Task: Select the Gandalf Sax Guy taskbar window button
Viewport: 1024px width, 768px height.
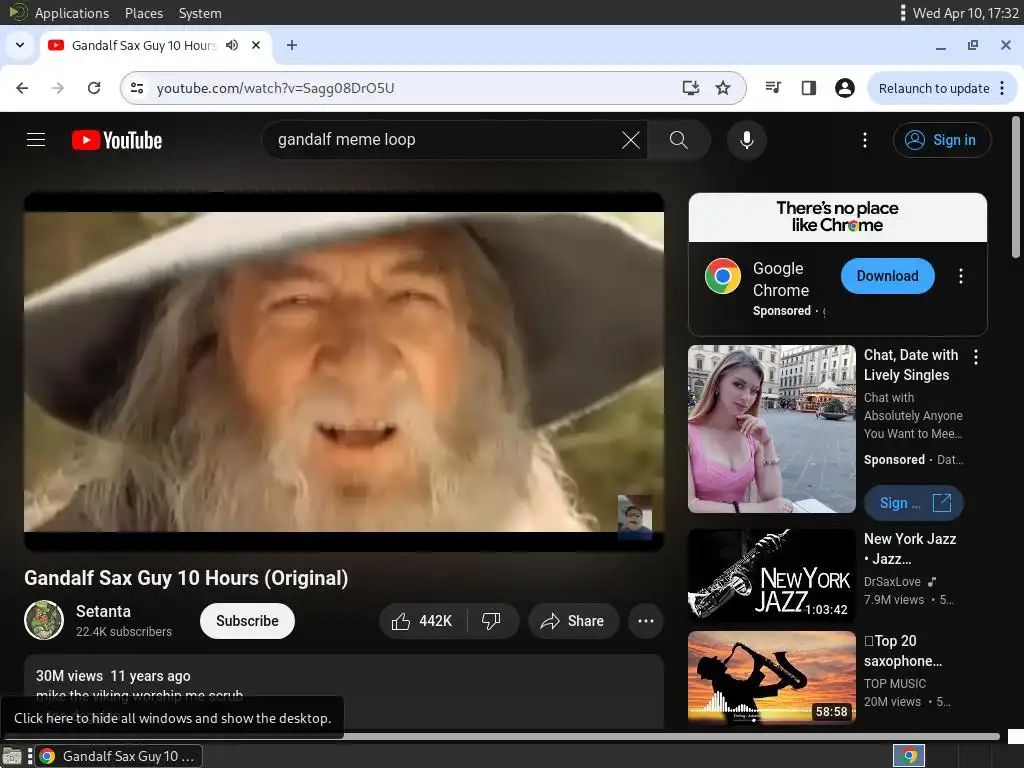Action: (118, 756)
